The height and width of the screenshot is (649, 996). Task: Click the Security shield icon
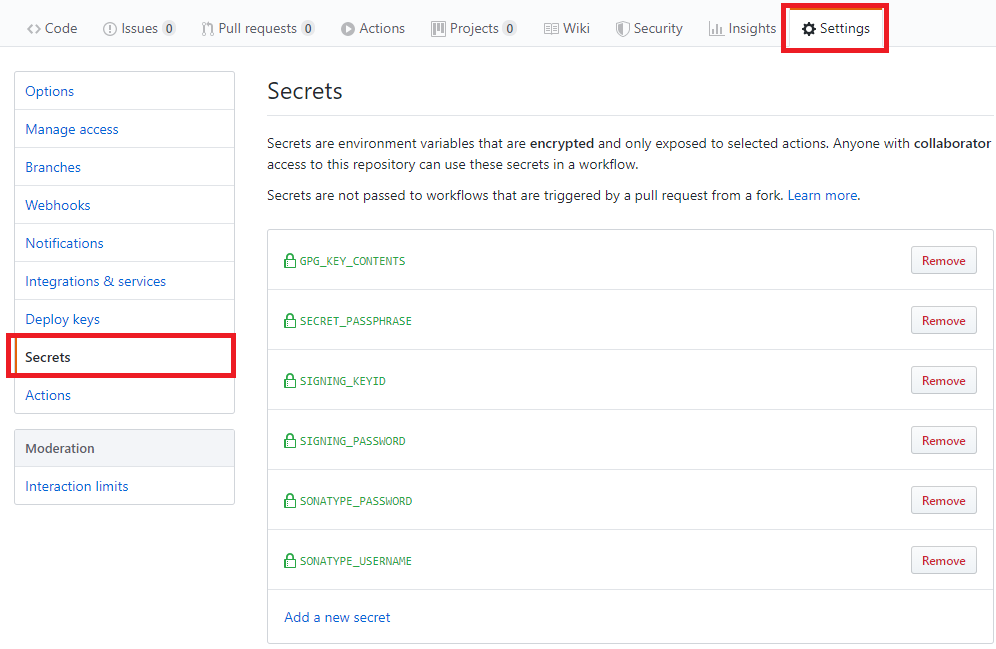coord(624,28)
